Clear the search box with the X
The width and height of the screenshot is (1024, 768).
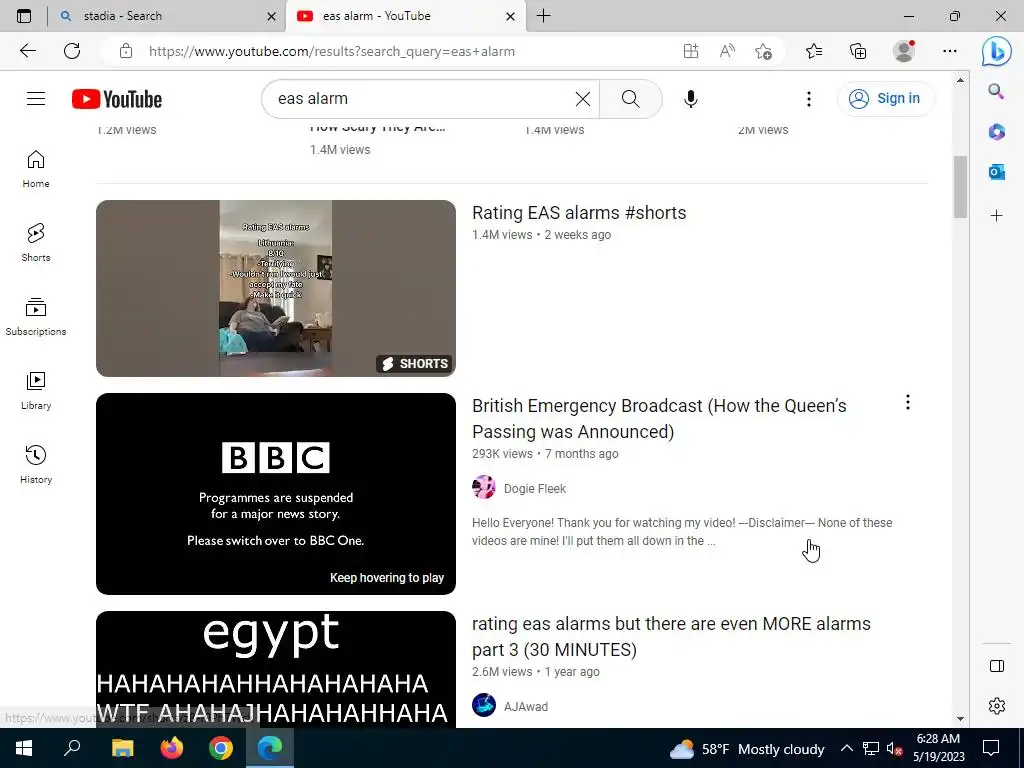pyautogui.click(x=583, y=99)
